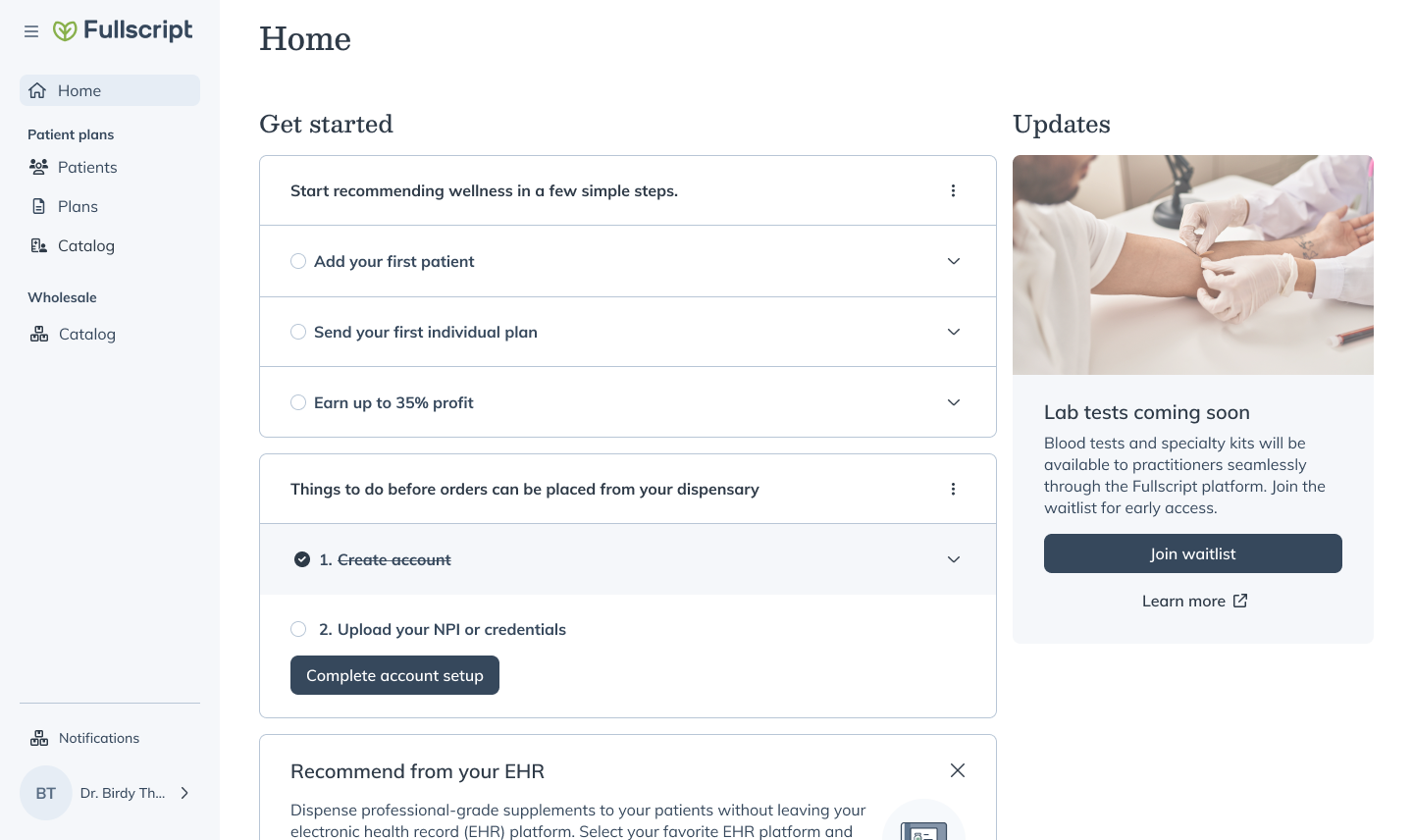Click the Wholesale Catalog boxes icon

click(39, 334)
